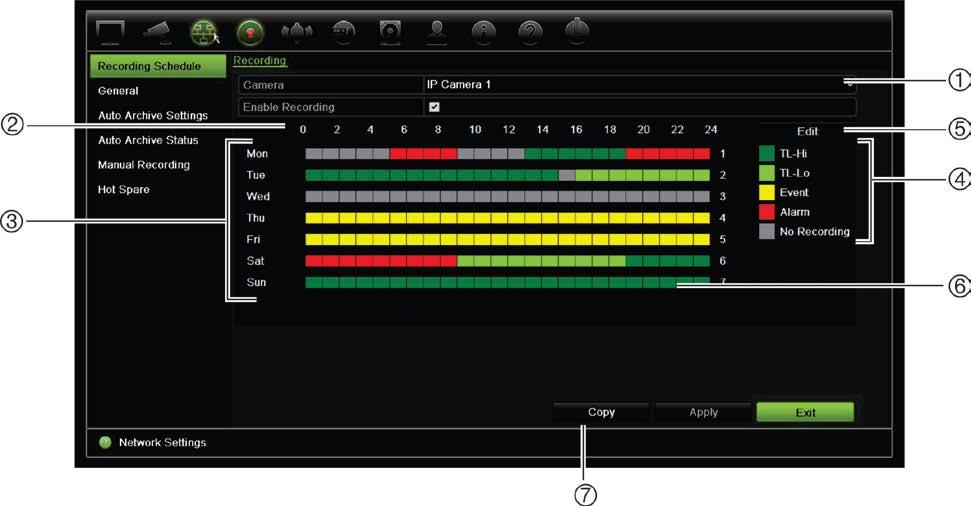Click the hour label 12 on timeline
The image size is (971, 506).
(x=509, y=129)
